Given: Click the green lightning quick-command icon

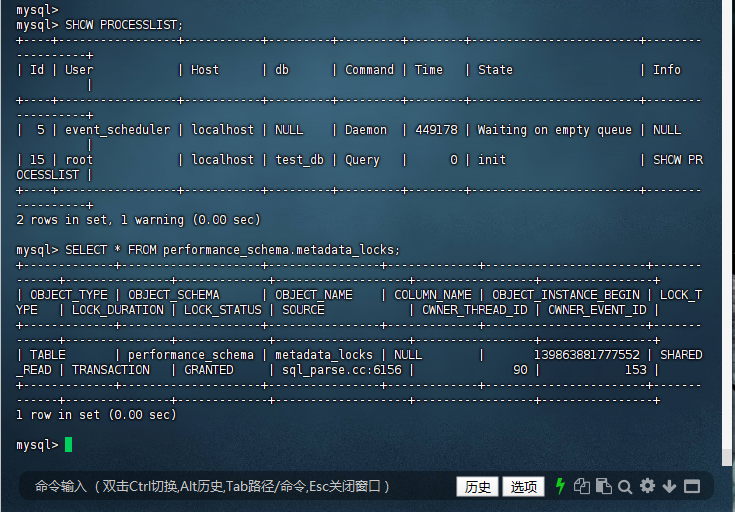Looking at the screenshot, I should 560,486.
